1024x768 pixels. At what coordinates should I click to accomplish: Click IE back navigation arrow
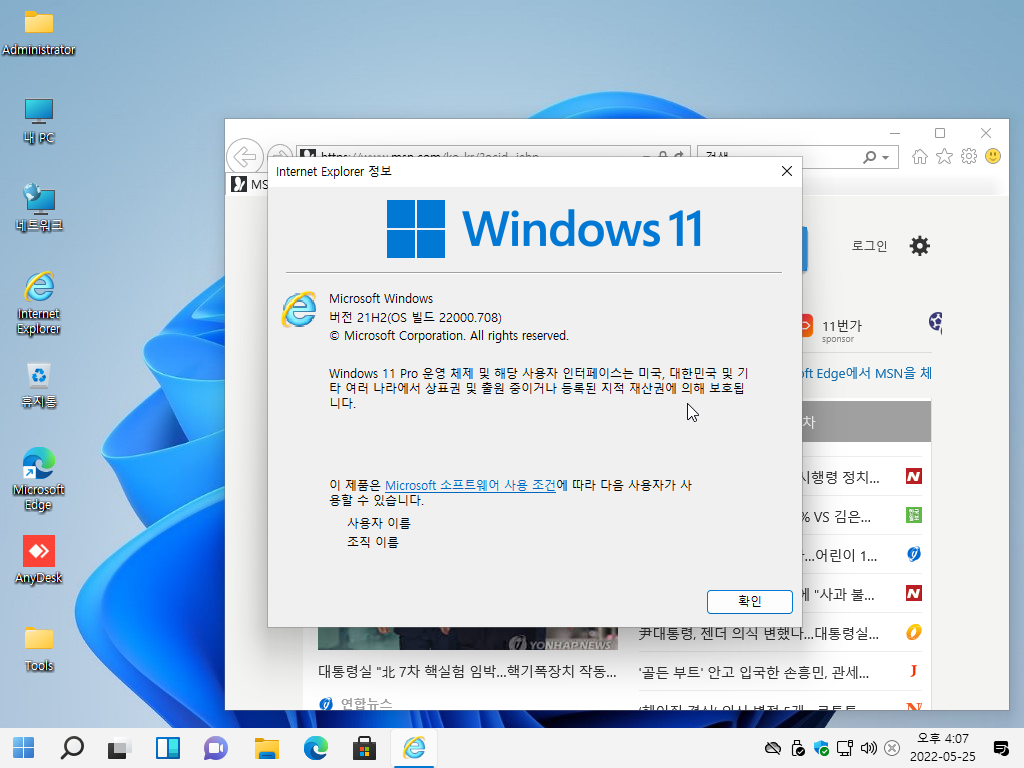point(245,157)
